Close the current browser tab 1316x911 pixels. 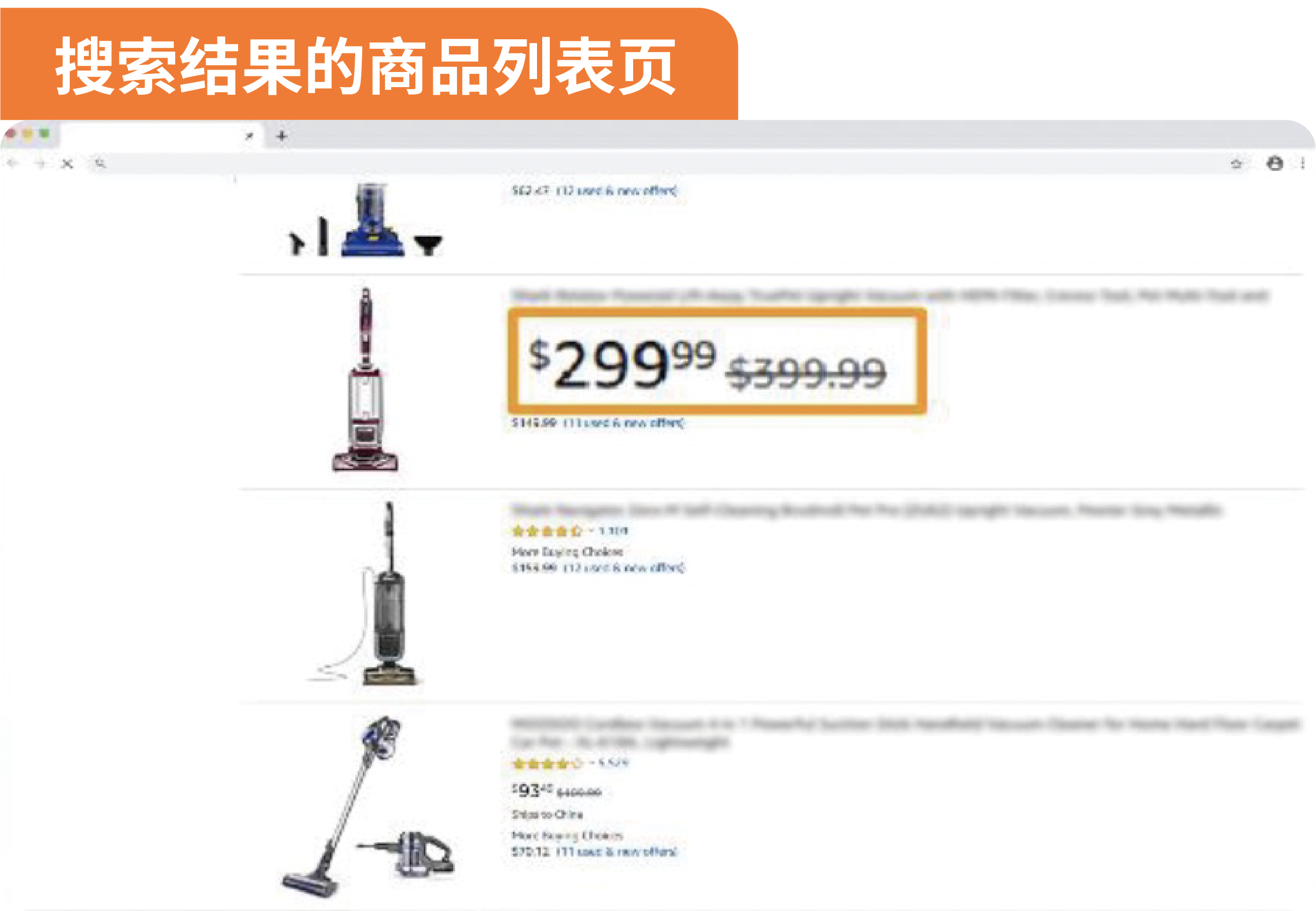point(249,136)
